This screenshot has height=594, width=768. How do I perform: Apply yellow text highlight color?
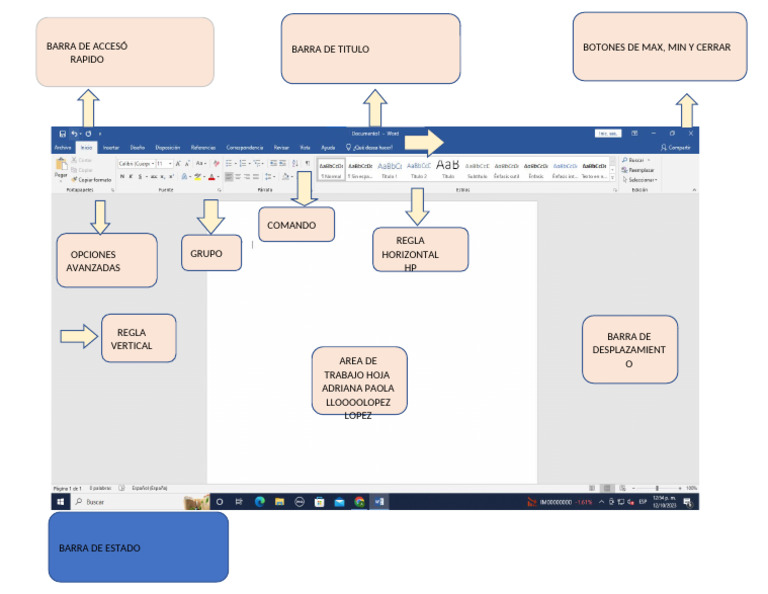point(197,176)
